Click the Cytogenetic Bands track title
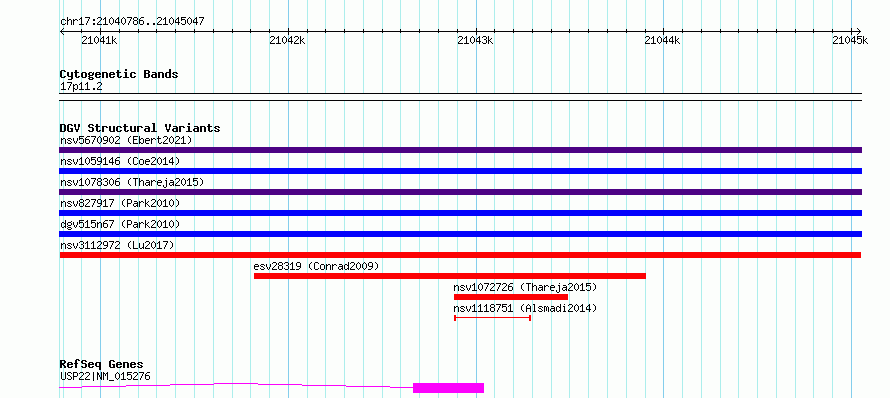This screenshot has width=890, height=398. tap(119, 74)
